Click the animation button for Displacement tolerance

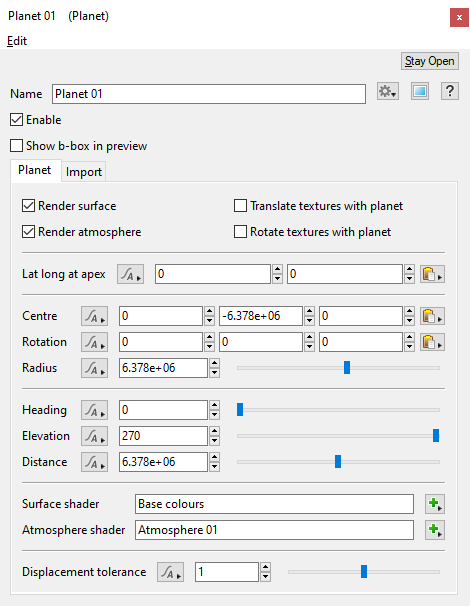(170, 572)
